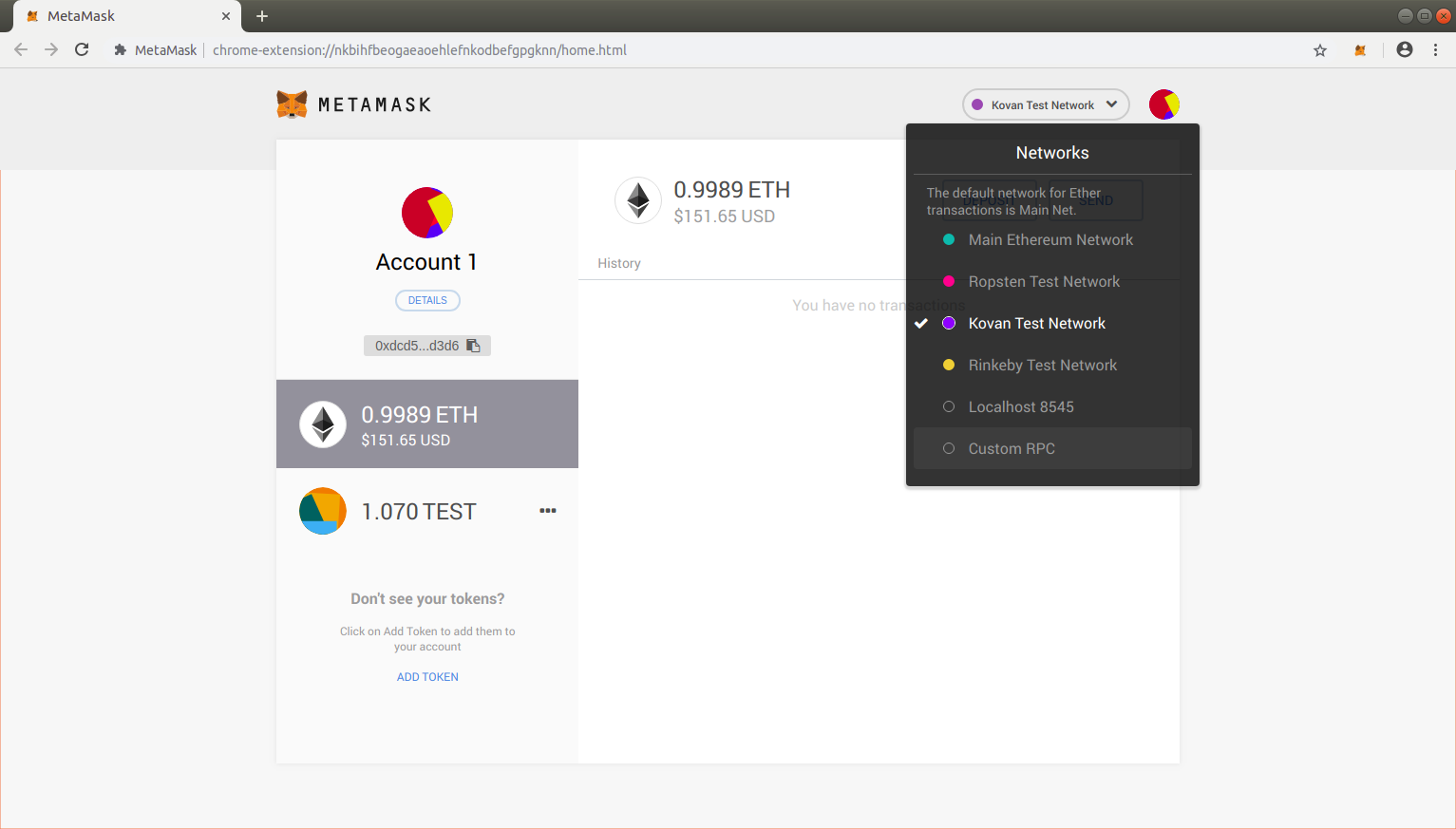1456x829 pixels.
Task: Select the Custom RPC radio button
Action: coord(949,448)
